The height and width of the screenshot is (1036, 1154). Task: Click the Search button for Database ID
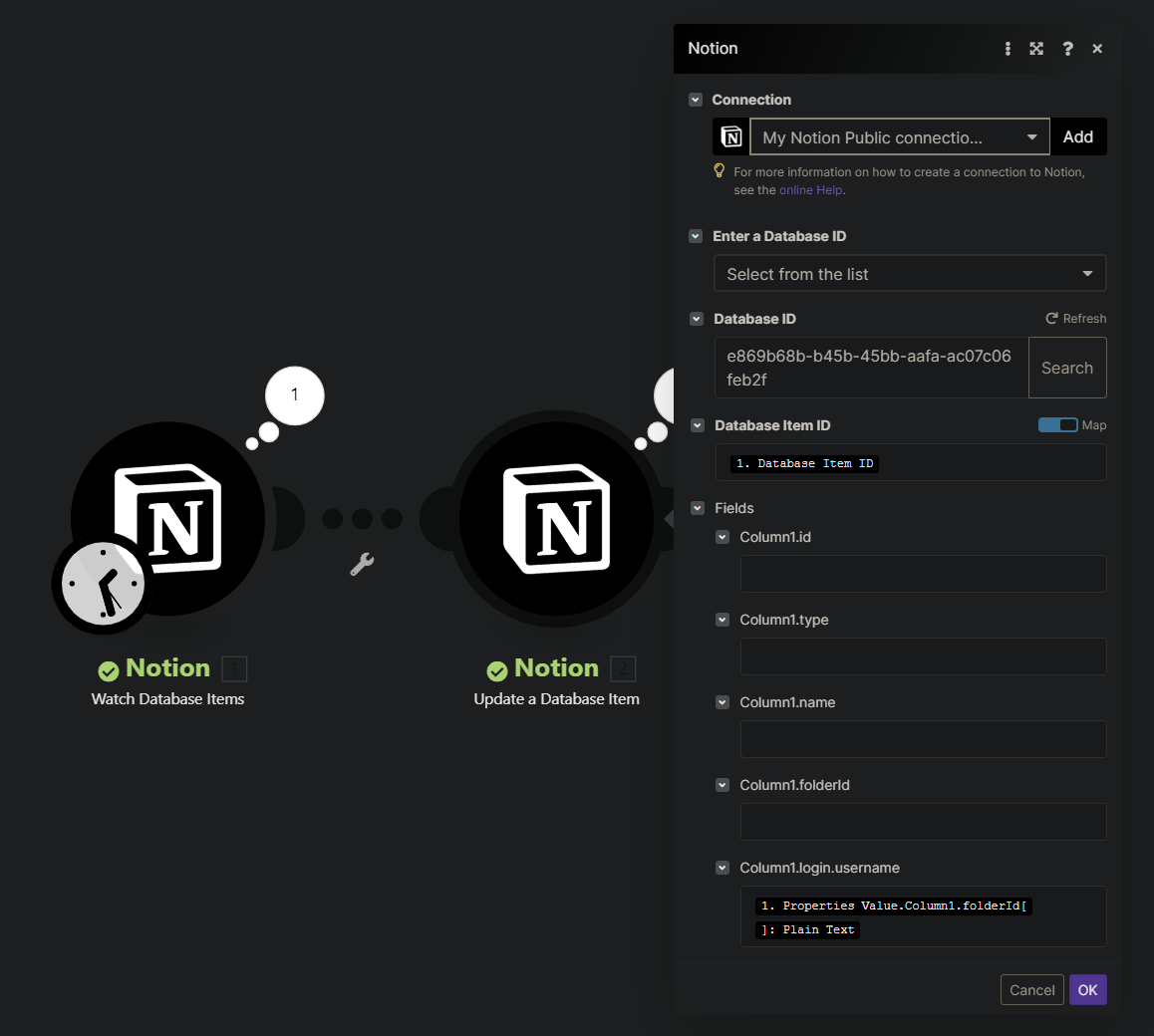1067,368
